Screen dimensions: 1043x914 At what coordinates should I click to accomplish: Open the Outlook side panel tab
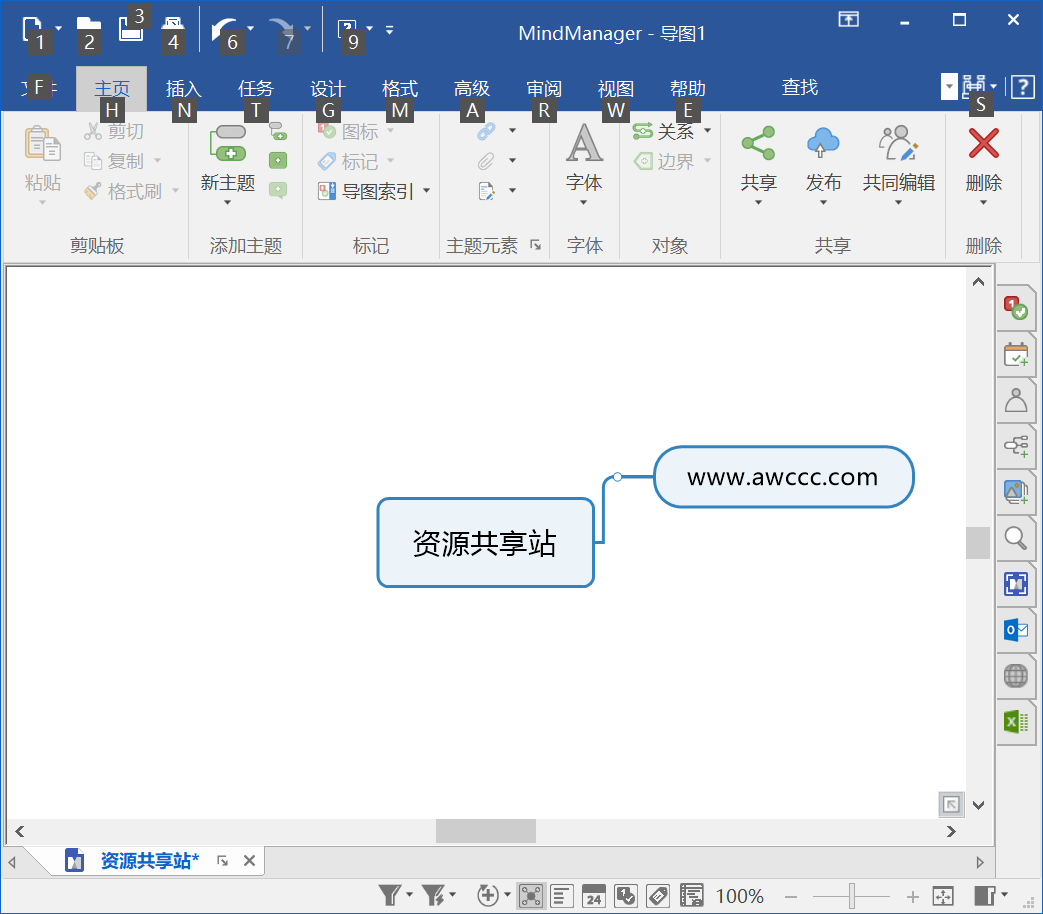pos(1016,629)
